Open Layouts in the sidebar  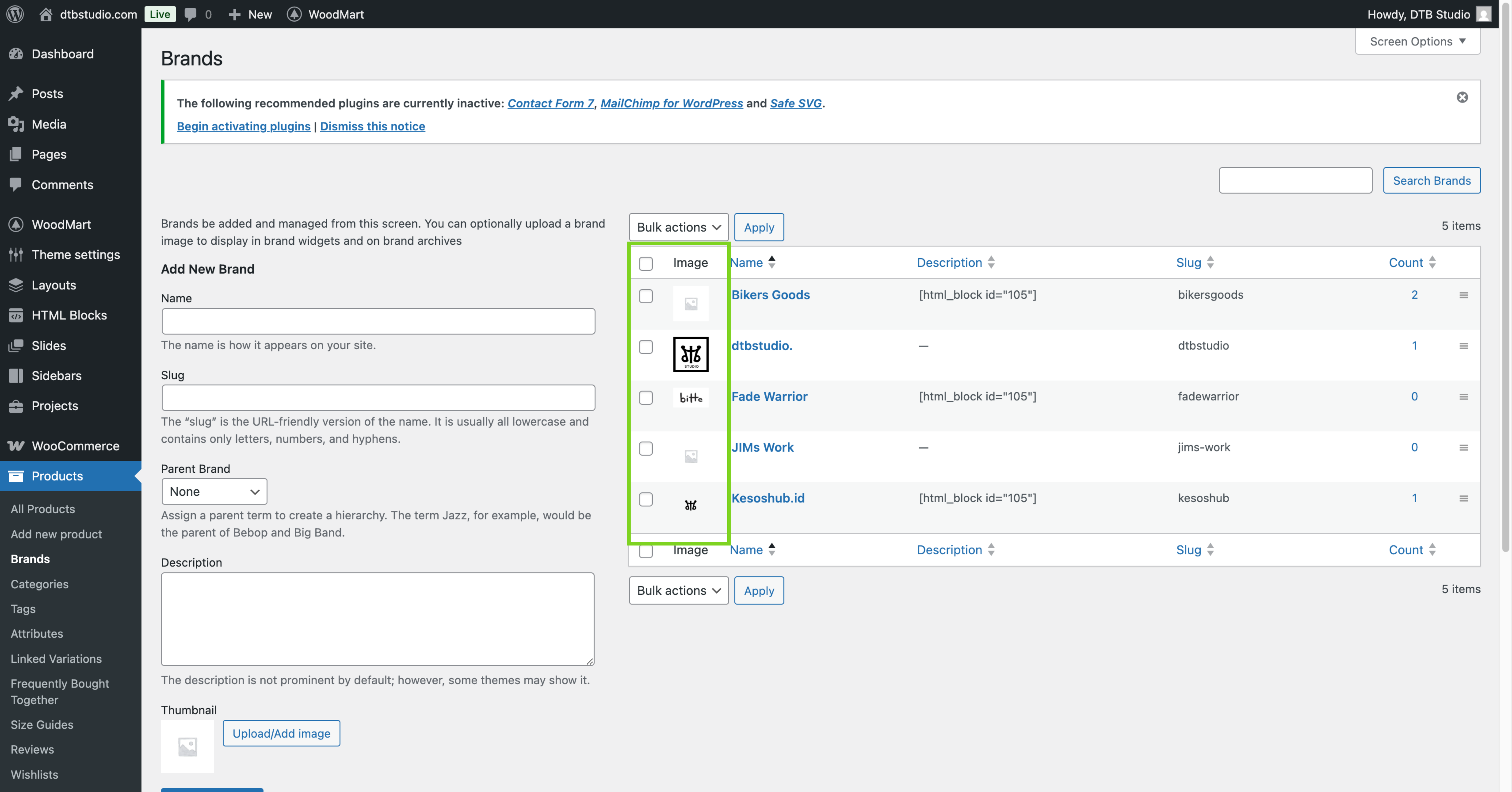(x=71, y=285)
